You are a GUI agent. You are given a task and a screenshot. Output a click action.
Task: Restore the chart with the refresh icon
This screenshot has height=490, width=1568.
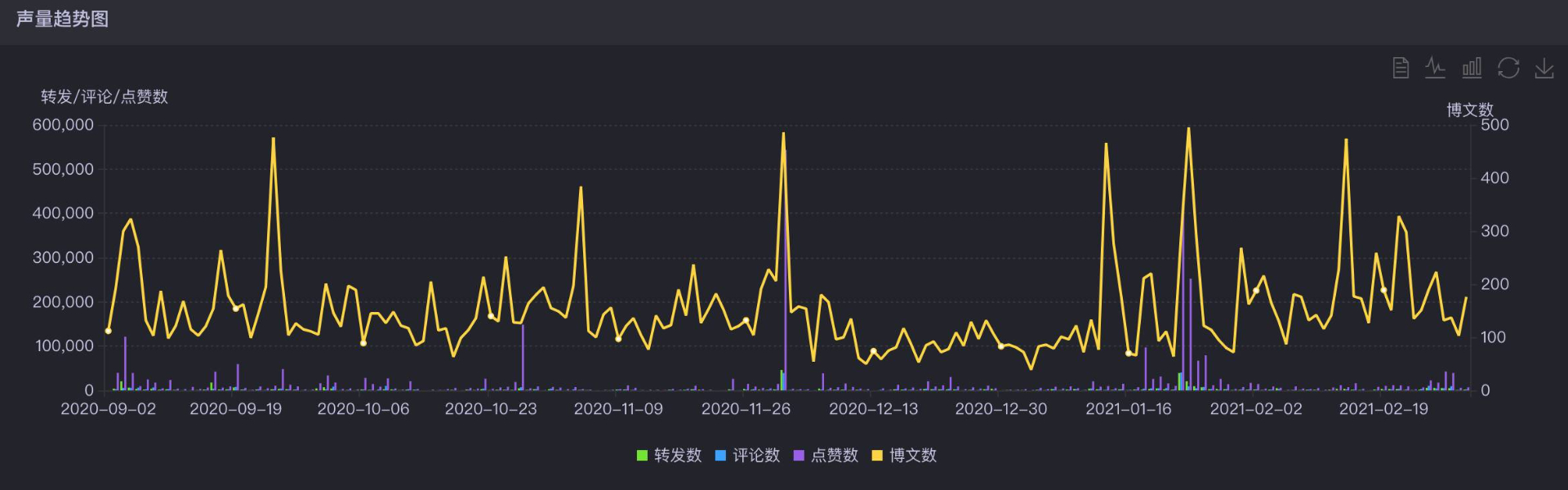1508,68
